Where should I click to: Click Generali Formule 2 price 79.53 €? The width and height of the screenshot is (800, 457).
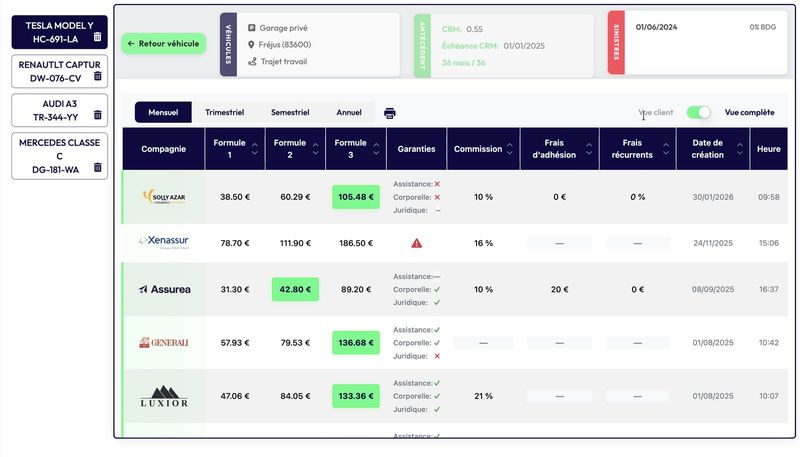[x=295, y=343]
